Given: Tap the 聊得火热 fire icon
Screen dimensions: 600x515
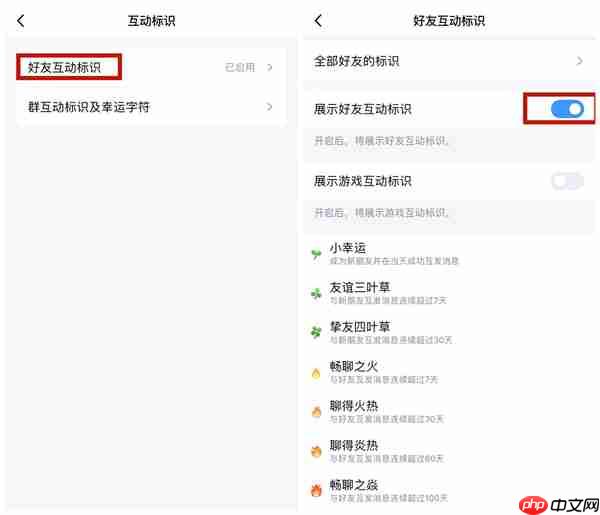Looking at the screenshot, I should point(316,412).
